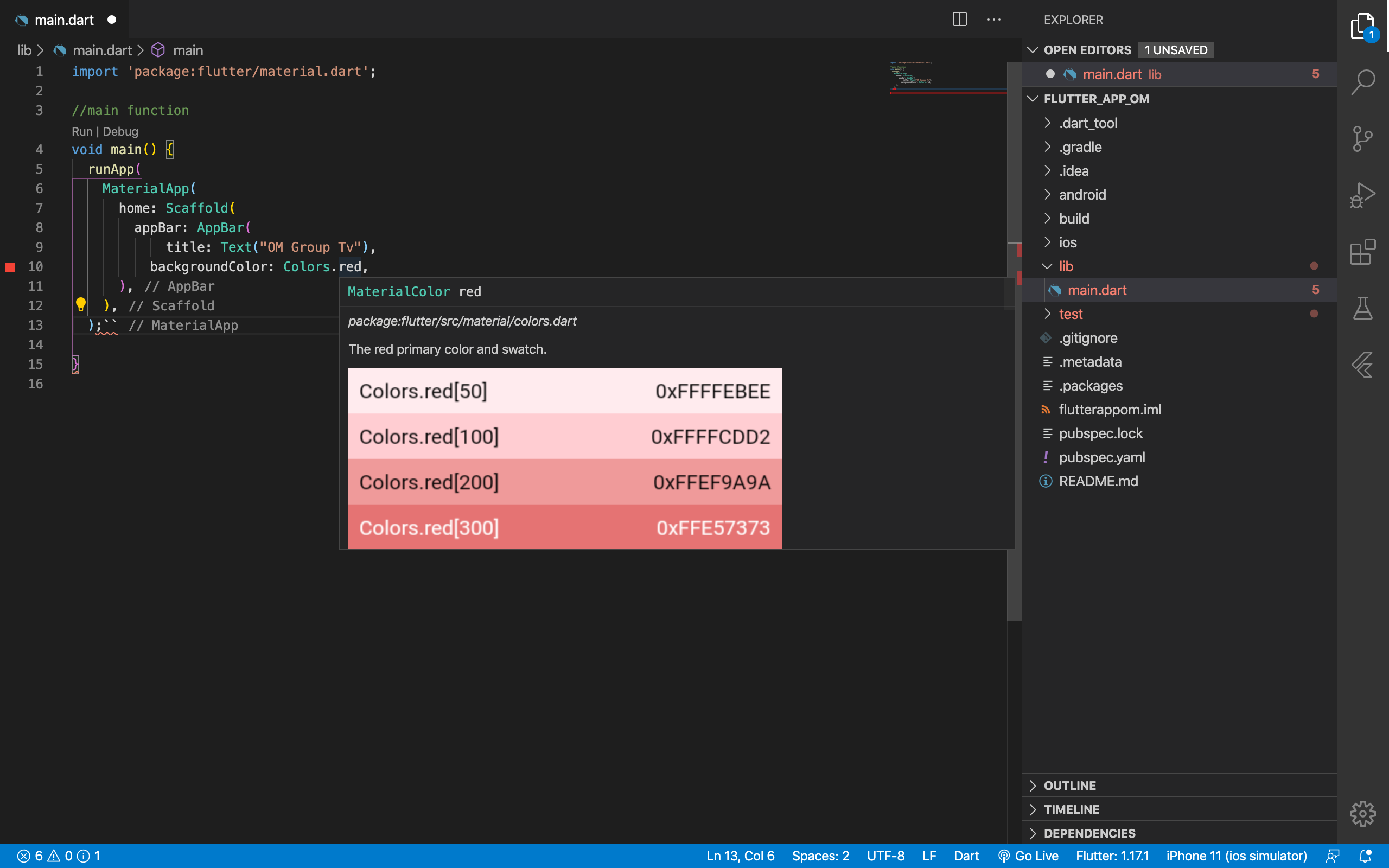The image size is (1389, 868).
Task: Open the Extensions view
Action: [1362, 252]
